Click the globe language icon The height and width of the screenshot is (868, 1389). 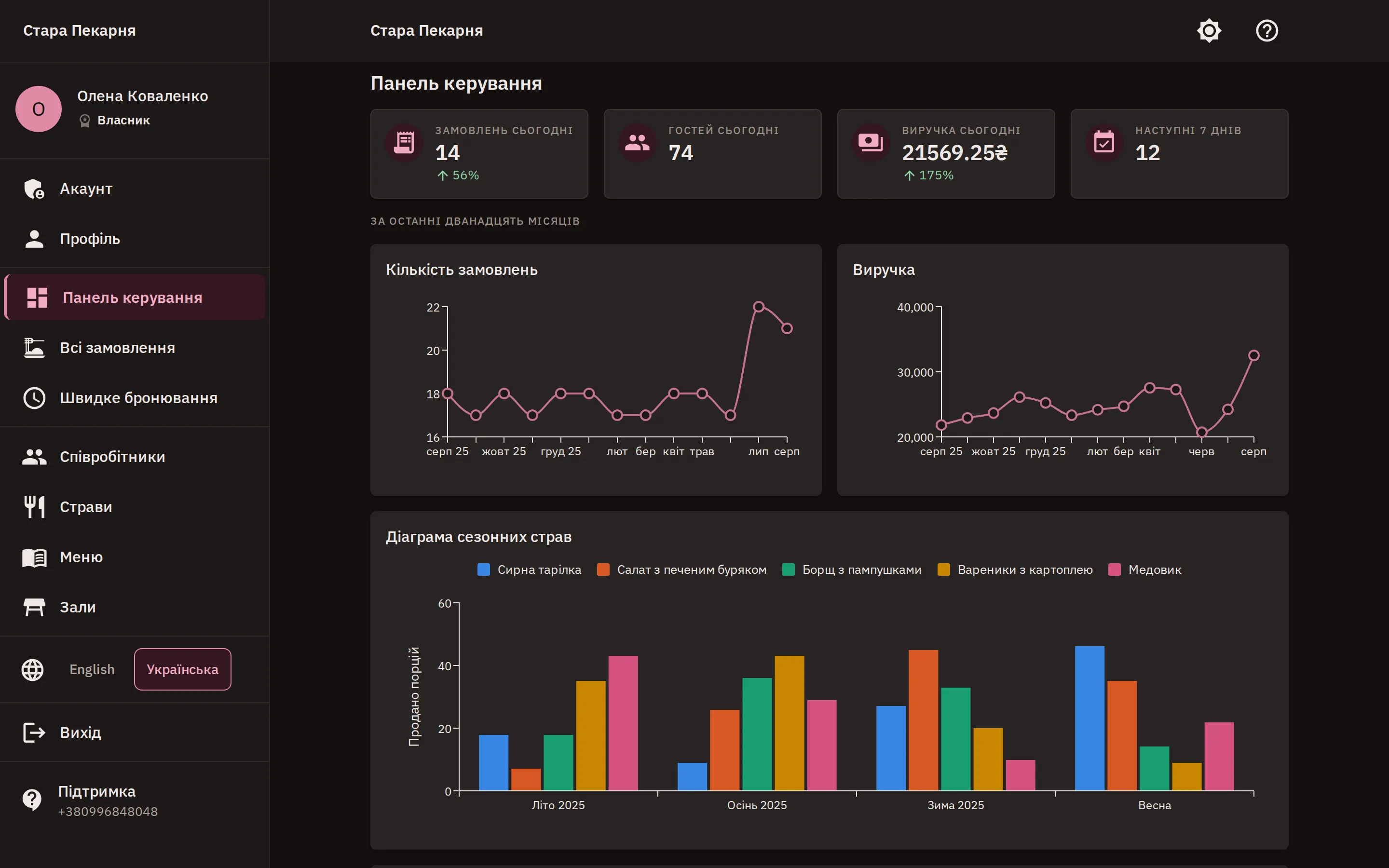33,669
